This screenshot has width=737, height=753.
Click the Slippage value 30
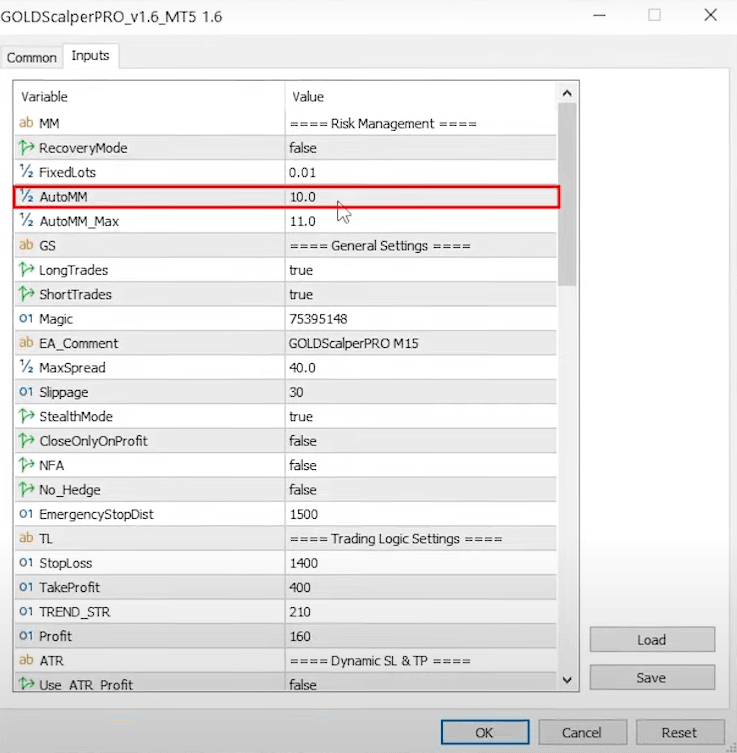[296, 392]
